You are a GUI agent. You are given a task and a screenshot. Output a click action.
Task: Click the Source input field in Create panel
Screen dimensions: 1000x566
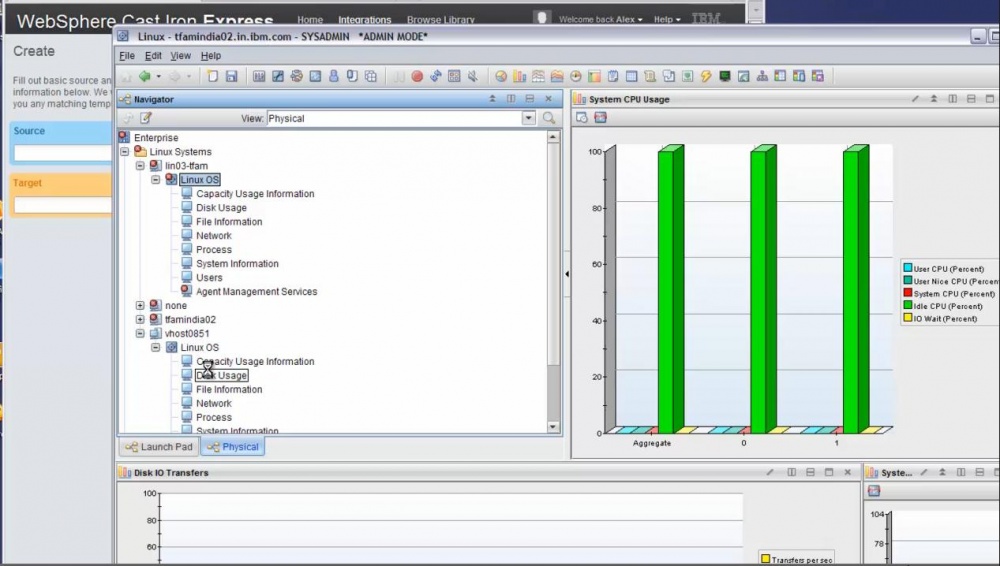tap(62, 153)
